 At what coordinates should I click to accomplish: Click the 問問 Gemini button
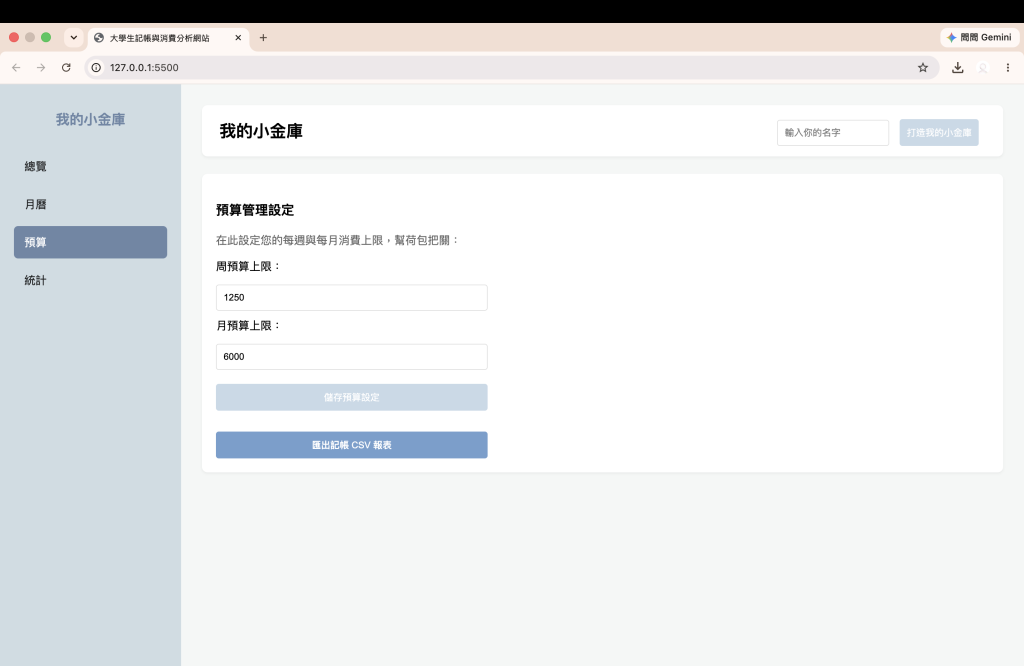pyautogui.click(x=979, y=37)
